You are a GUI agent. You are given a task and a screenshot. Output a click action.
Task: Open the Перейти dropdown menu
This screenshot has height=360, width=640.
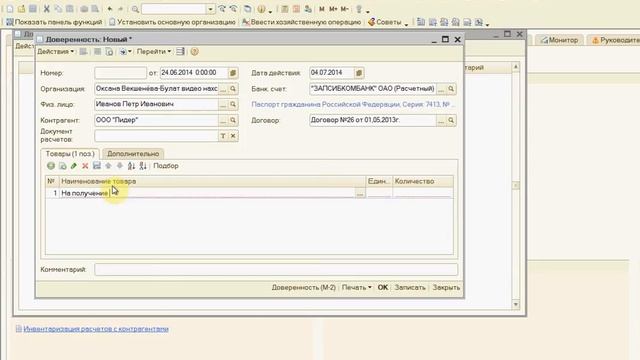point(153,51)
